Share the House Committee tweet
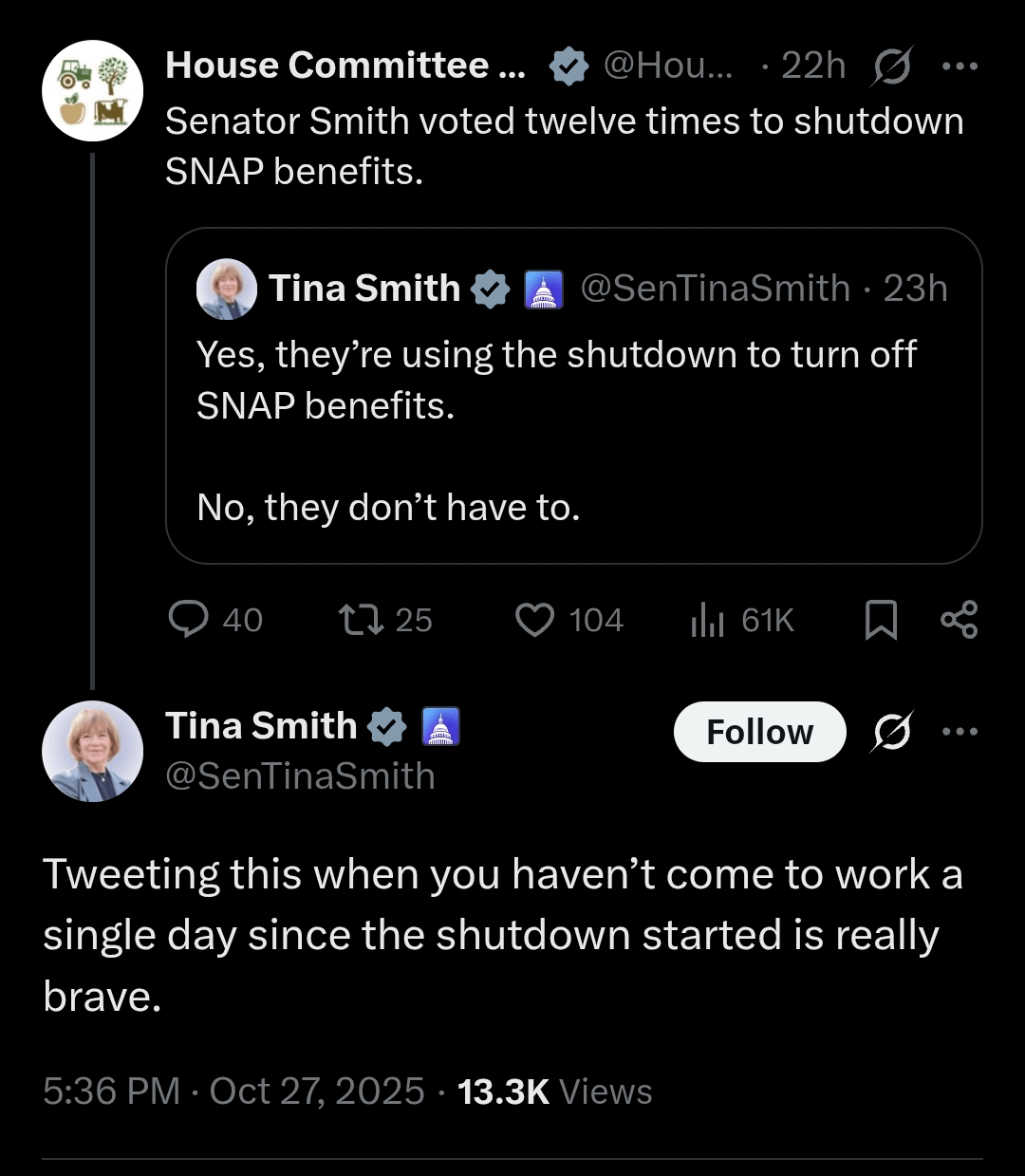The image size is (1025, 1176). click(x=959, y=620)
